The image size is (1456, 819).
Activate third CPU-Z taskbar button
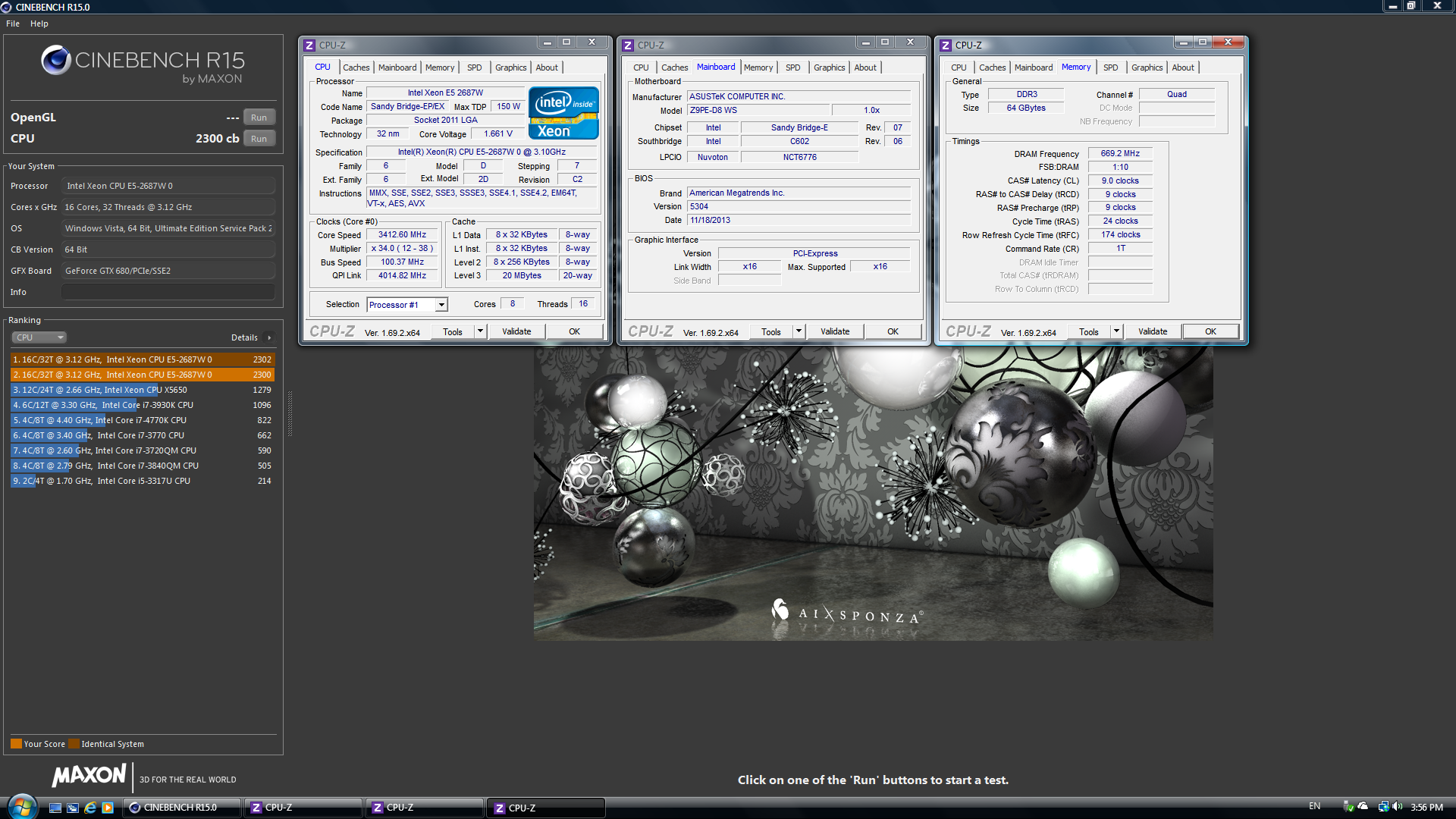coord(546,808)
